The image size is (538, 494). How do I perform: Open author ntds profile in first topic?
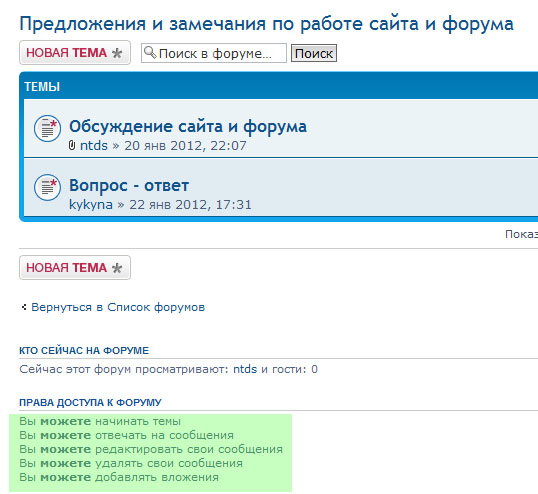pyautogui.click(x=94, y=145)
